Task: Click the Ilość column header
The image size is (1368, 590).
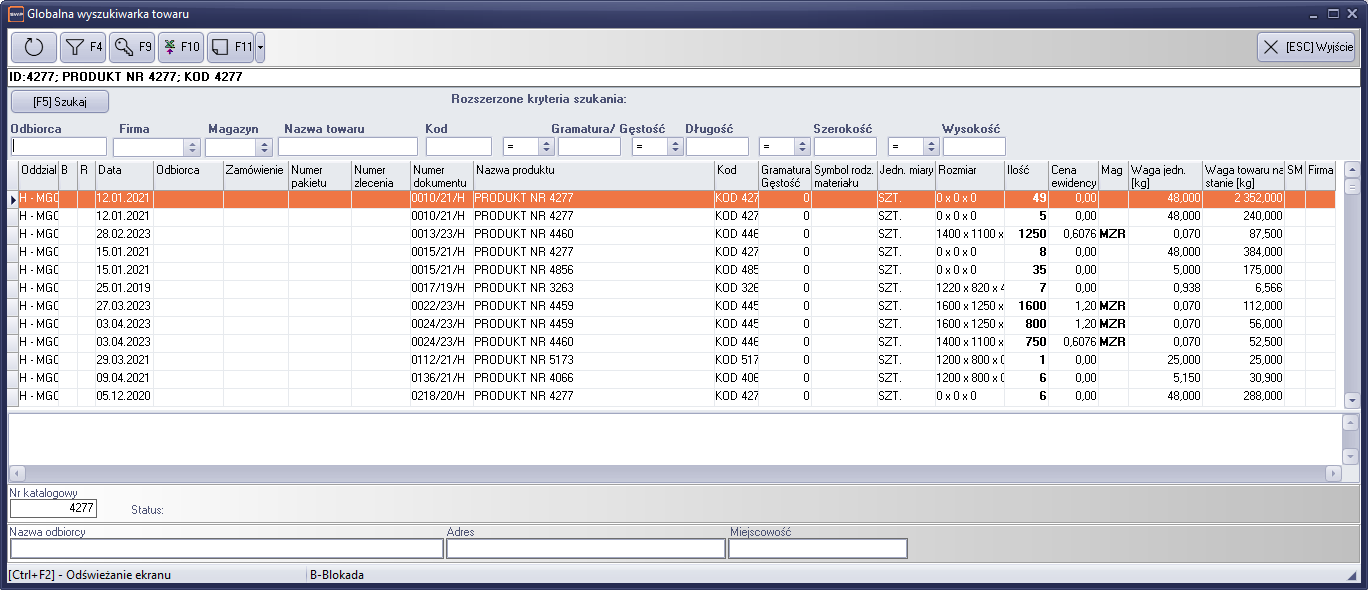Action: point(1025,176)
